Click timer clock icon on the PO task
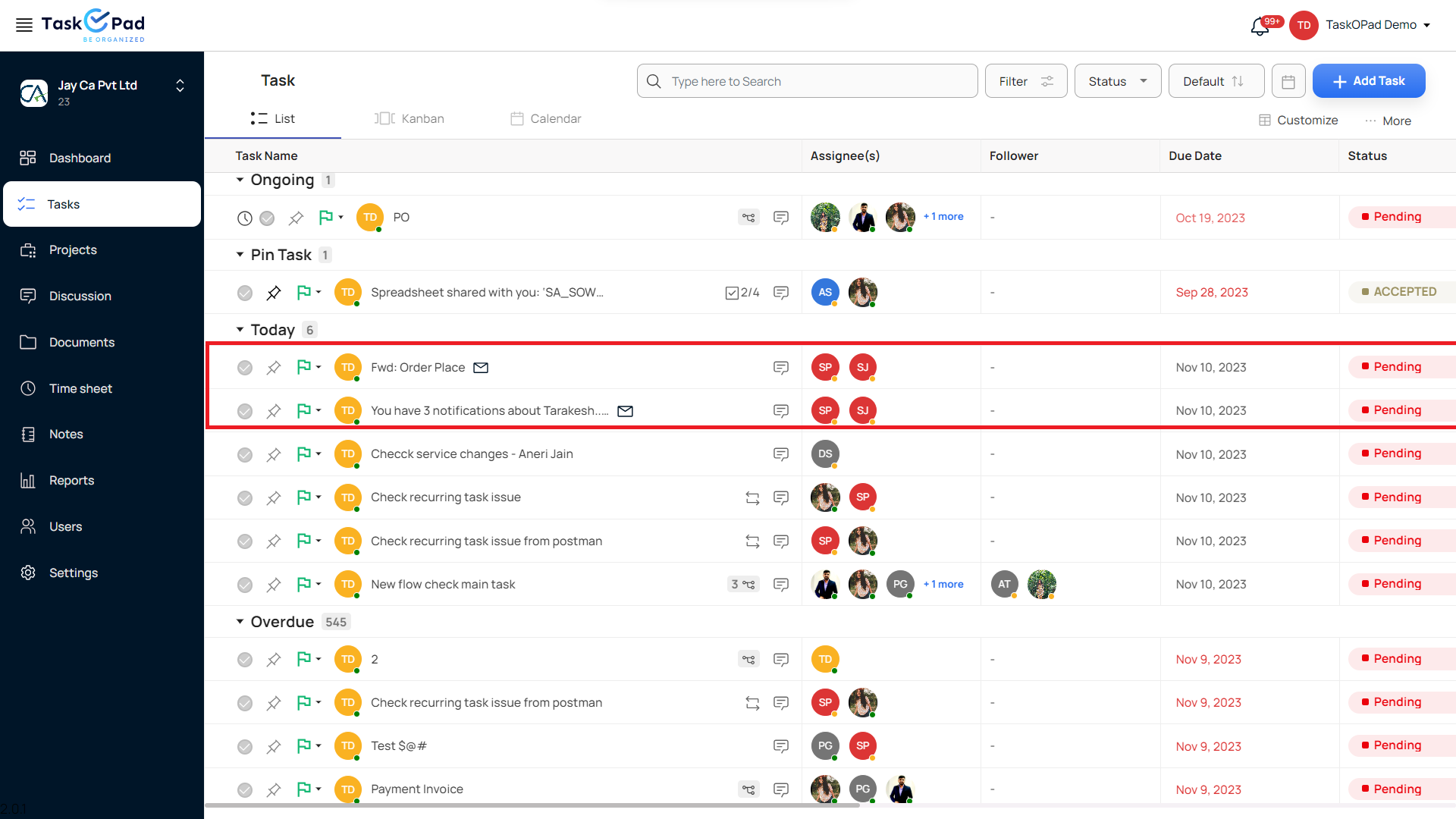 [x=244, y=218]
